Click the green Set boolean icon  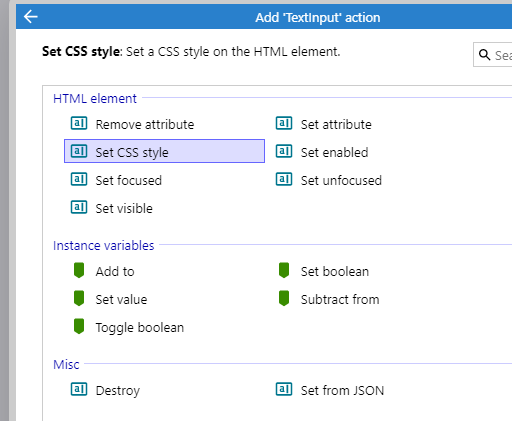[x=284, y=270]
